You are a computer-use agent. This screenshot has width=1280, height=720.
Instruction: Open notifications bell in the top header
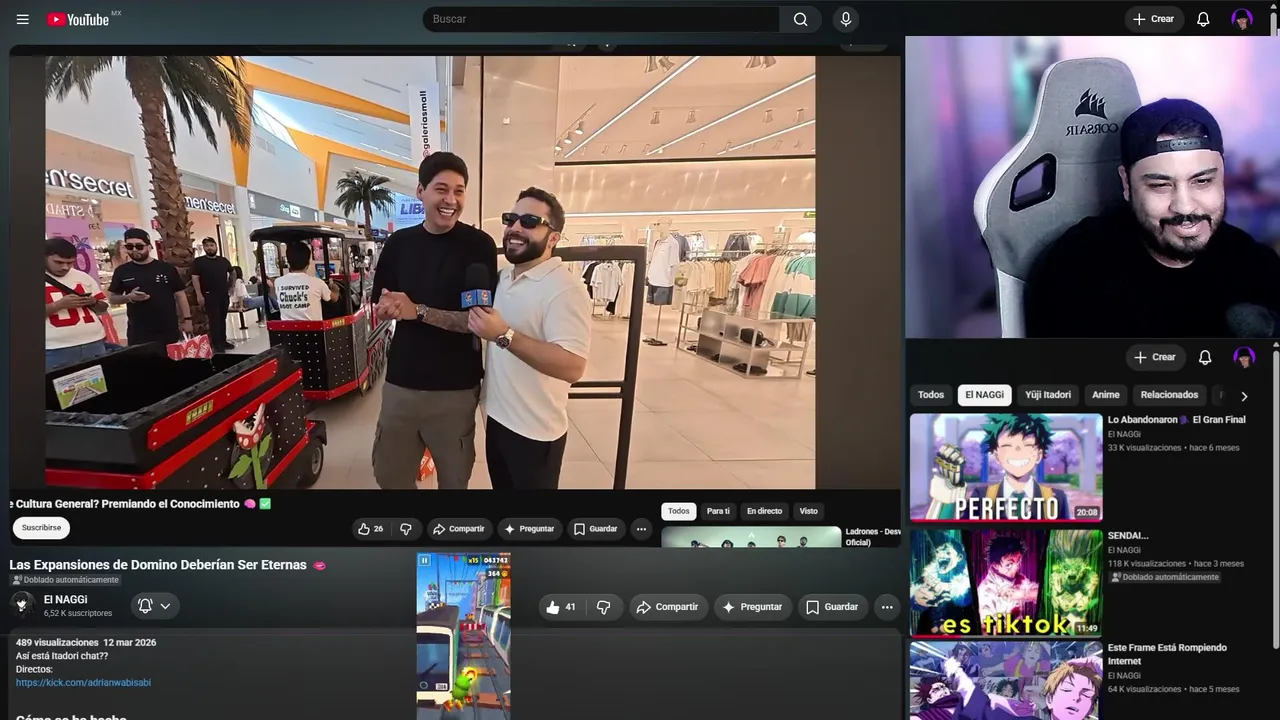point(1203,19)
